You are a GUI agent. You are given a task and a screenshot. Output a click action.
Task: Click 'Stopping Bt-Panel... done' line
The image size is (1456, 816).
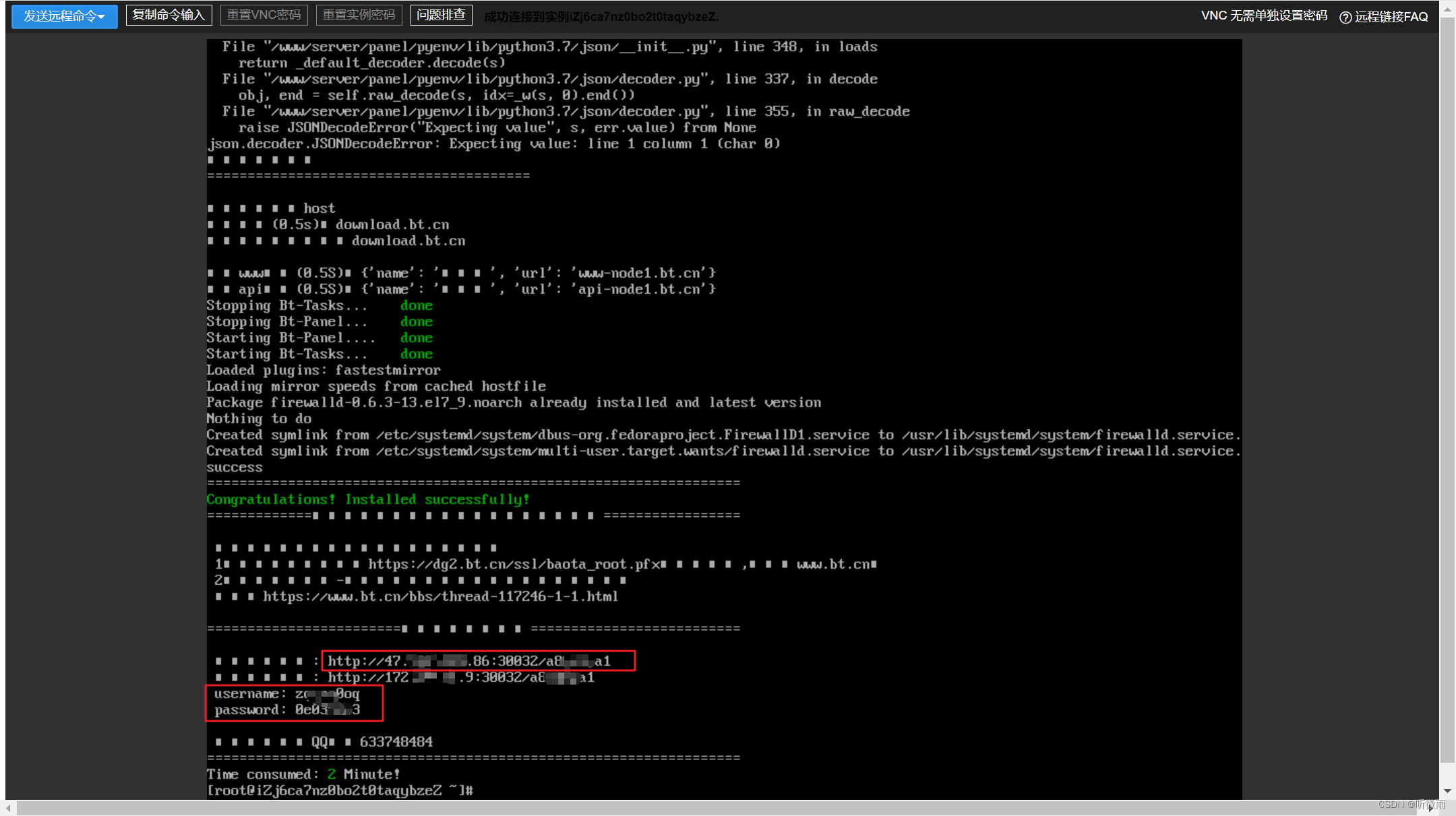coord(320,321)
